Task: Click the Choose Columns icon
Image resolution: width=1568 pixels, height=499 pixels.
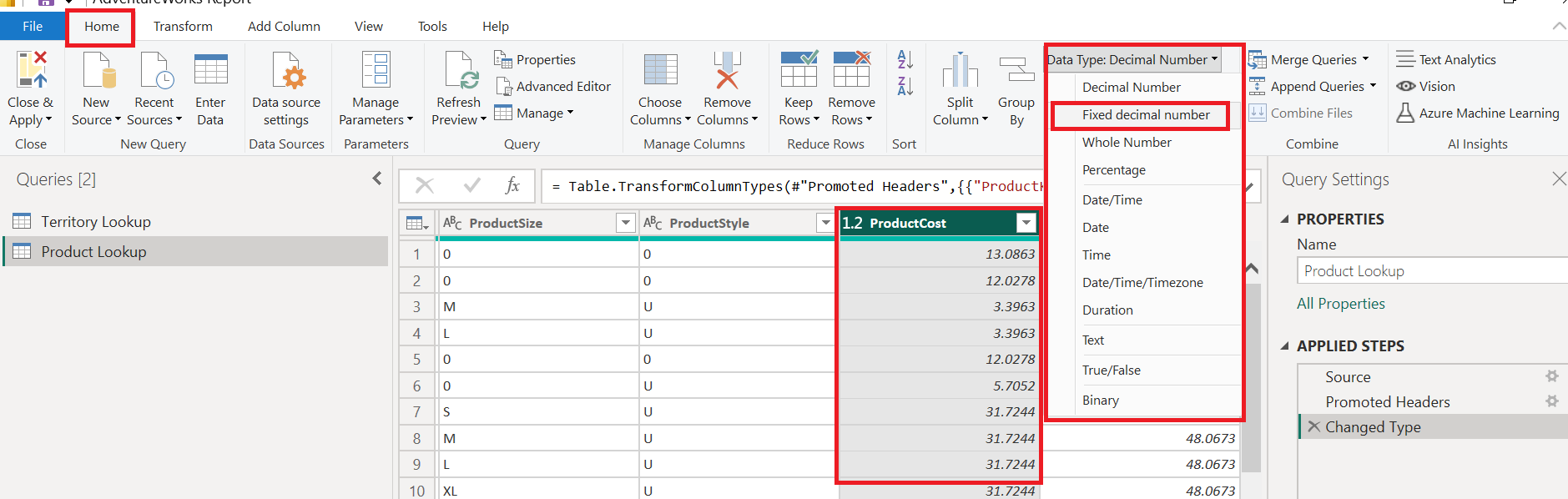Action: click(x=660, y=70)
